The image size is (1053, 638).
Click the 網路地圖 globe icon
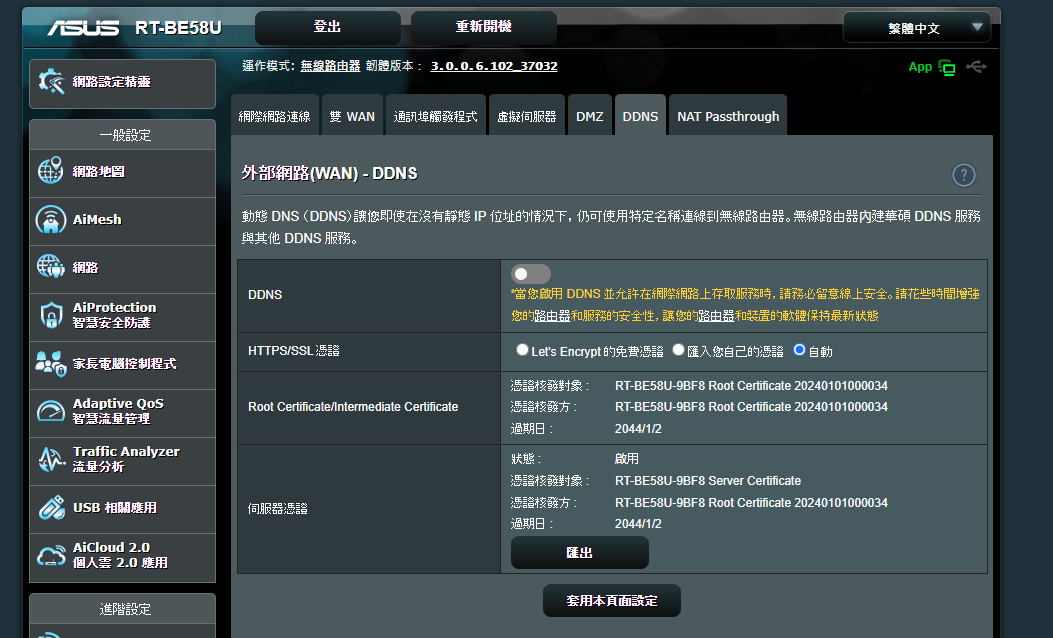point(50,171)
